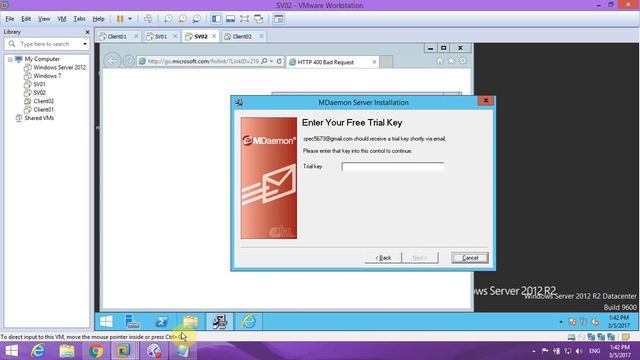Open the Library search dropdown arrow

coord(85,44)
